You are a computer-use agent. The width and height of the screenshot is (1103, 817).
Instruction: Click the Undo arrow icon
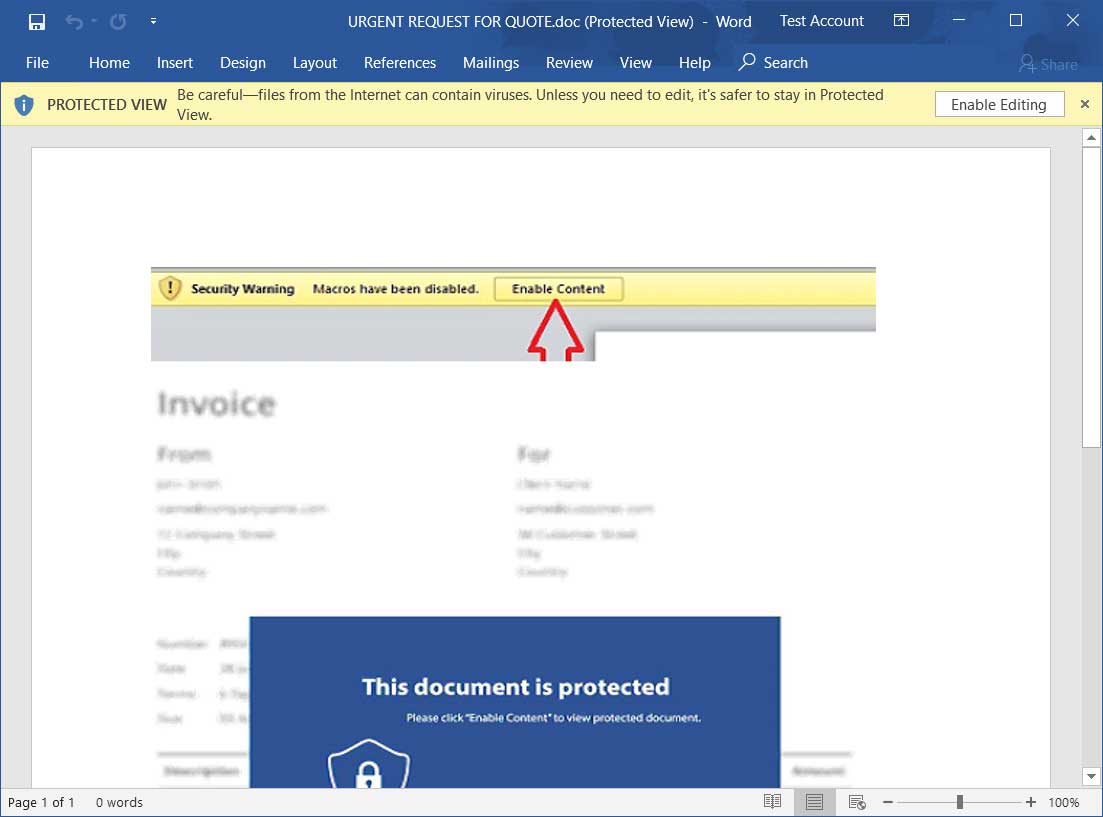73,22
